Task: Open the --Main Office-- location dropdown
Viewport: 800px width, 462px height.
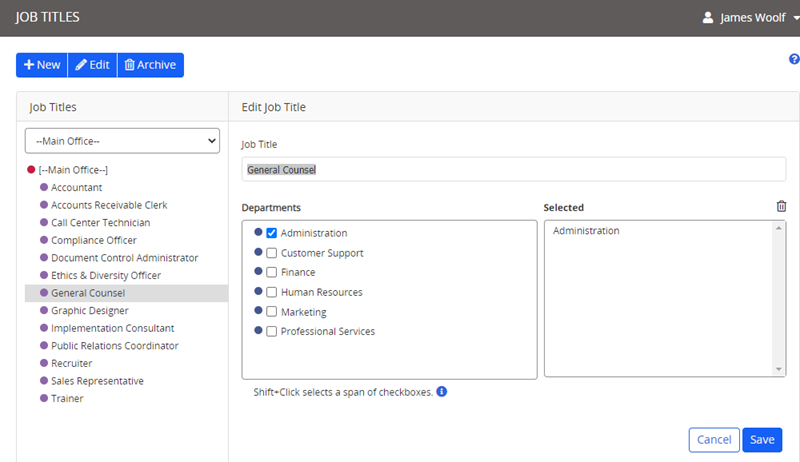Action: 122,141
